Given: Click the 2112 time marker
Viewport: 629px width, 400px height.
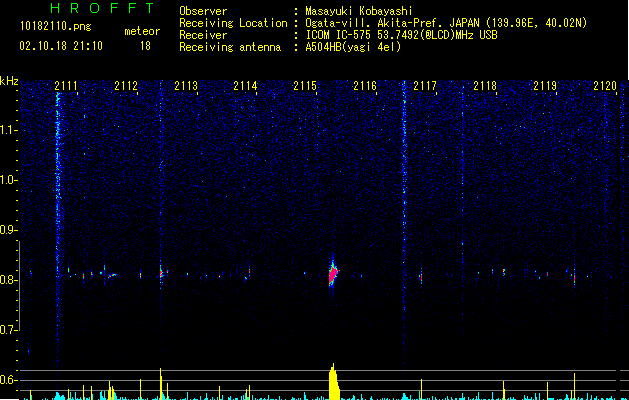Looking at the screenshot, I should click(x=126, y=86).
